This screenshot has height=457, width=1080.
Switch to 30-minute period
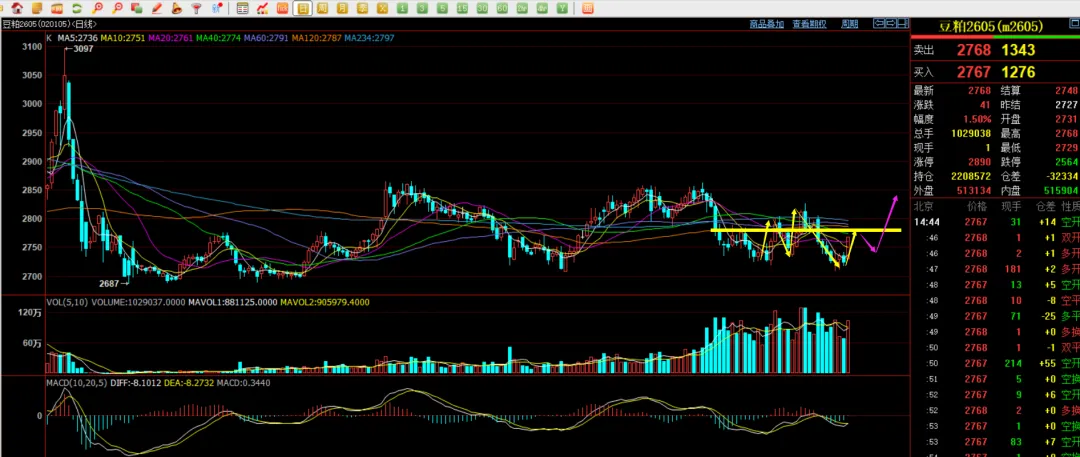(482, 8)
